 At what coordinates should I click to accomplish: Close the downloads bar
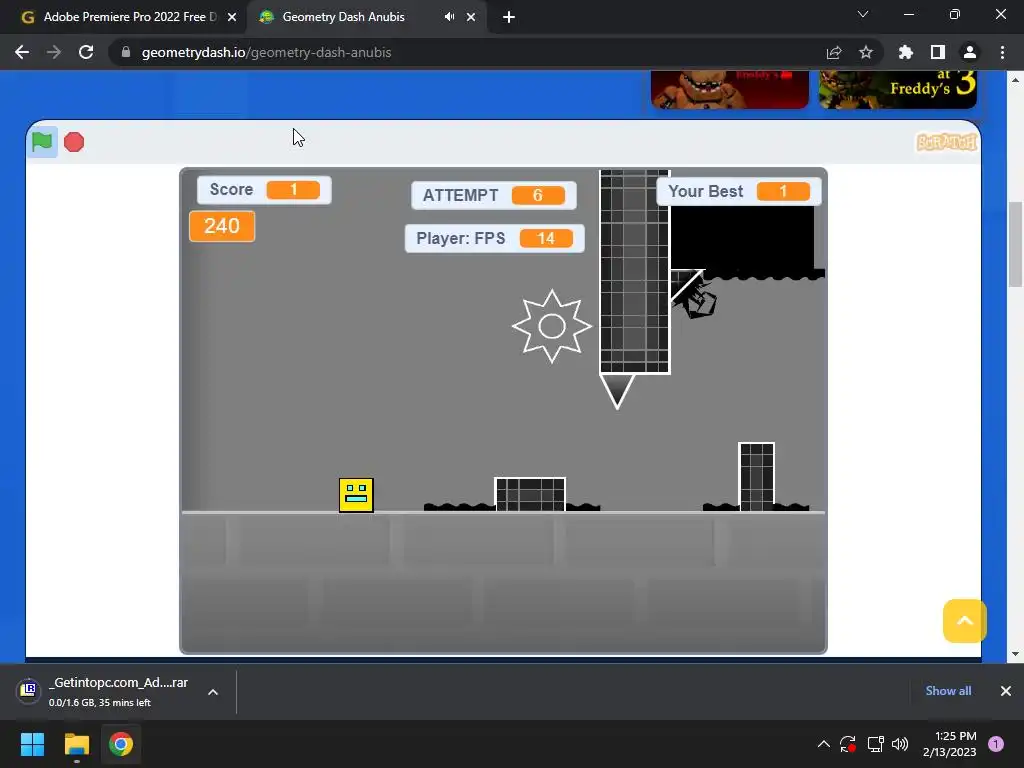point(1006,691)
